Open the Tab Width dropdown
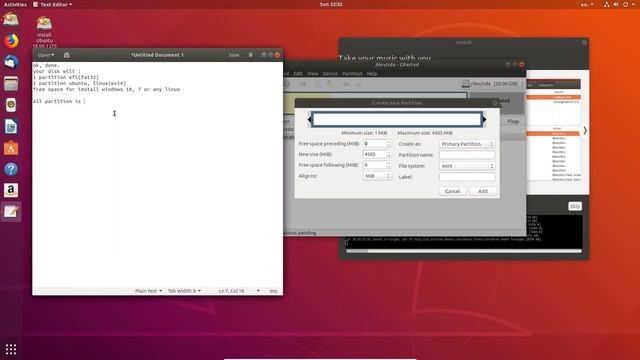 tap(184, 291)
